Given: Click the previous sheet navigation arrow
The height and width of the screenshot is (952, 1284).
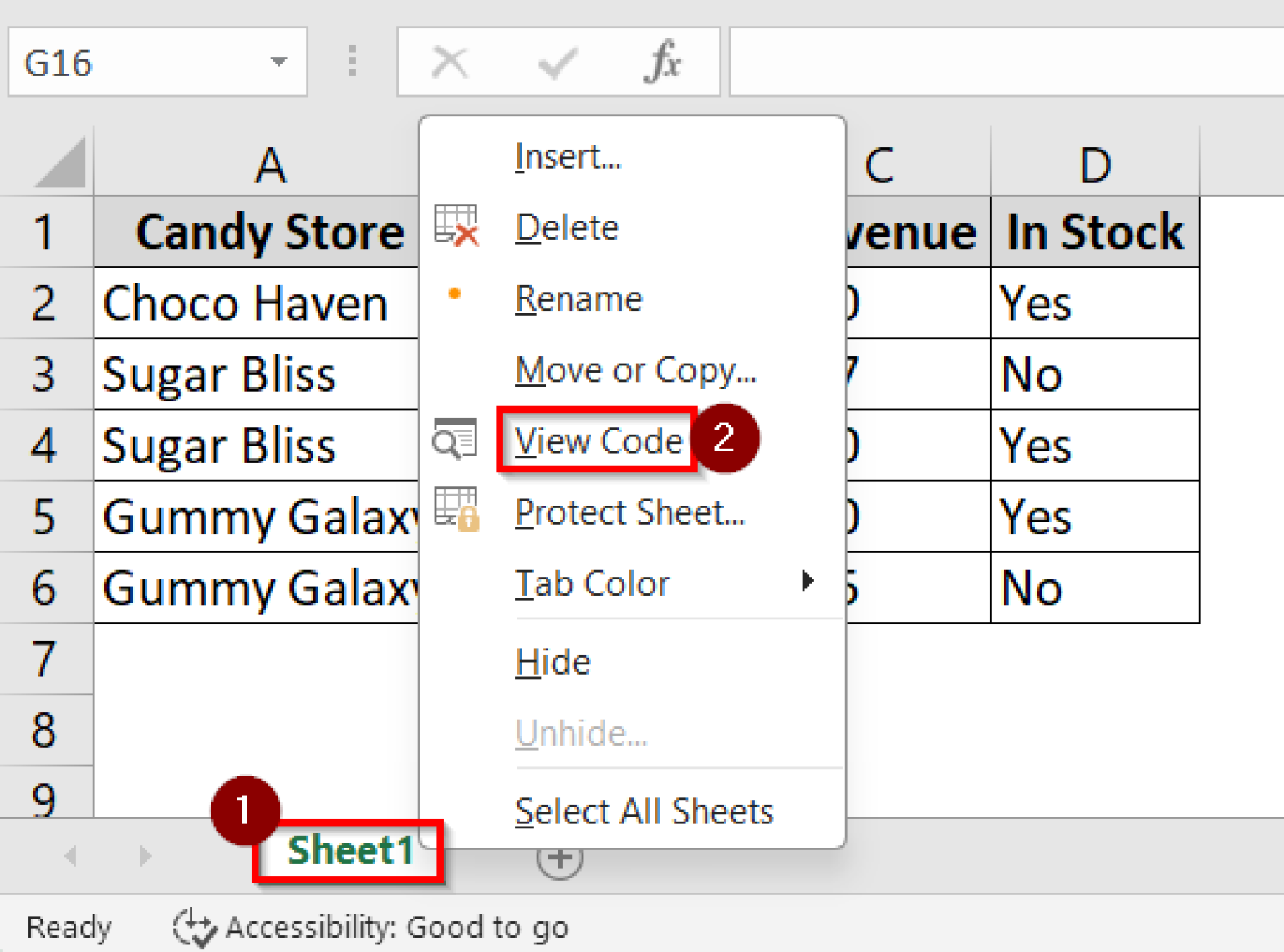Looking at the screenshot, I should point(70,856).
